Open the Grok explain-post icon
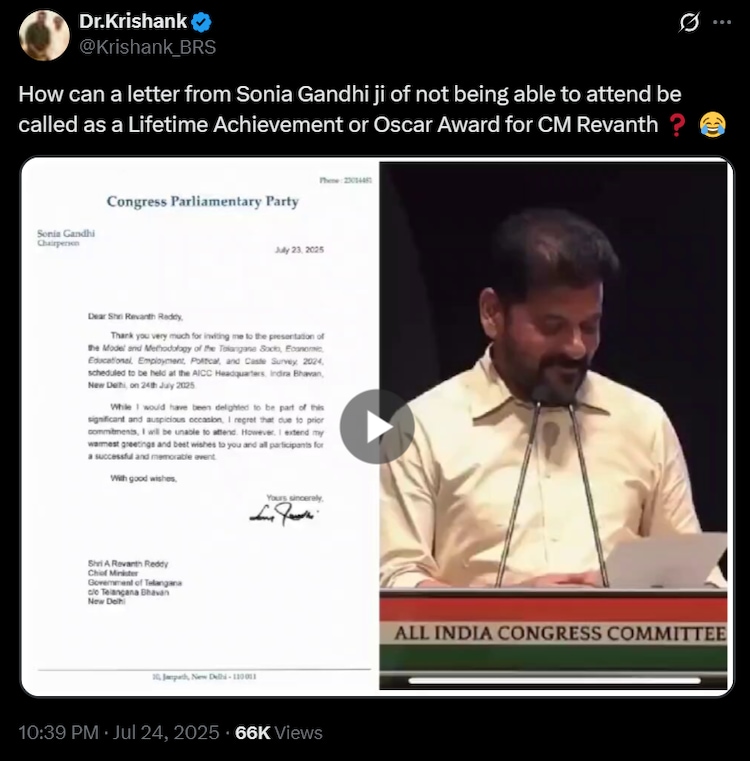 [689, 22]
